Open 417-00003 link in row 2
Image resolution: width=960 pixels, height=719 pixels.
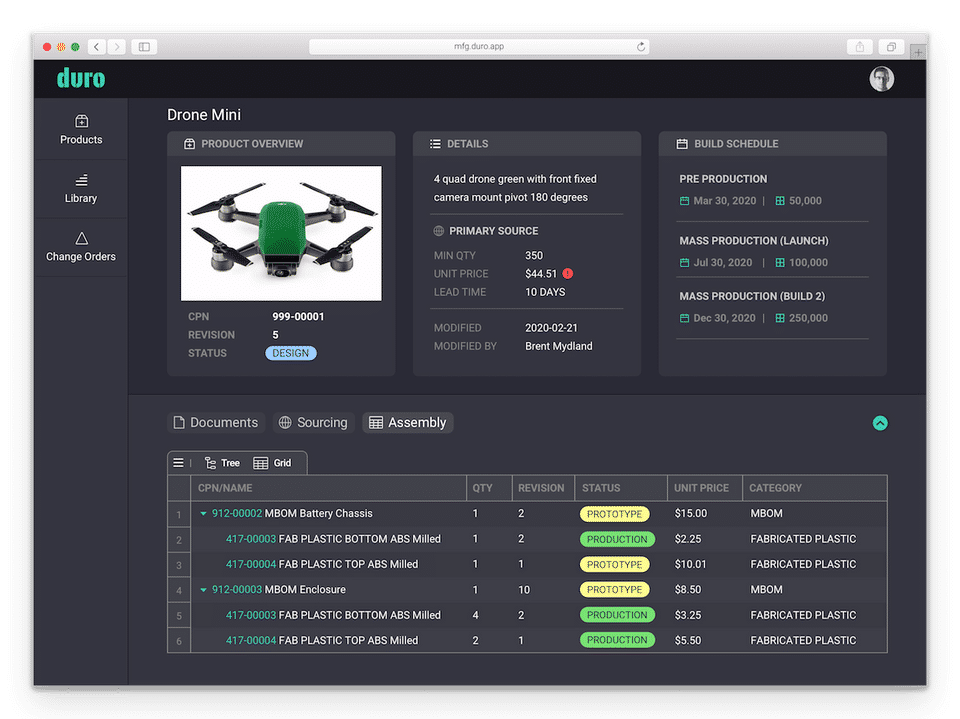click(x=251, y=539)
